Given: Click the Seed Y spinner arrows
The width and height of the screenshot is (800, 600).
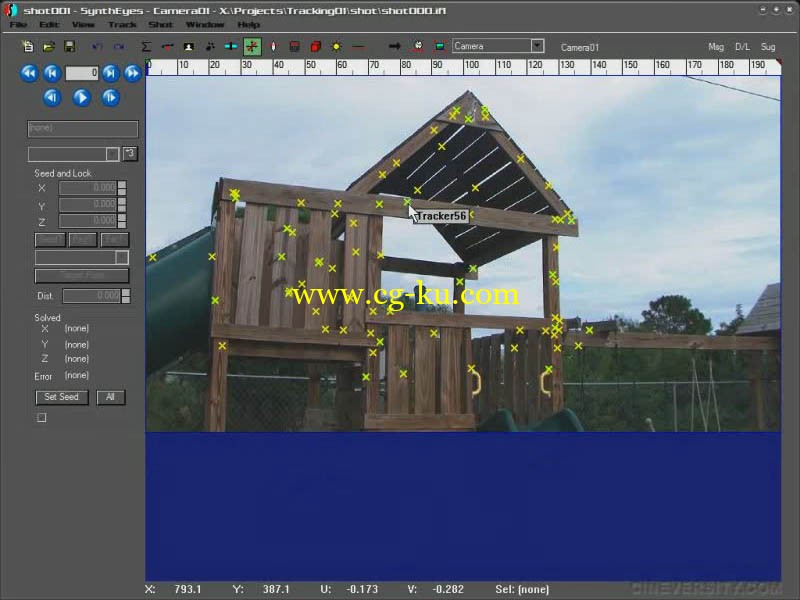Looking at the screenshot, I should [122, 205].
